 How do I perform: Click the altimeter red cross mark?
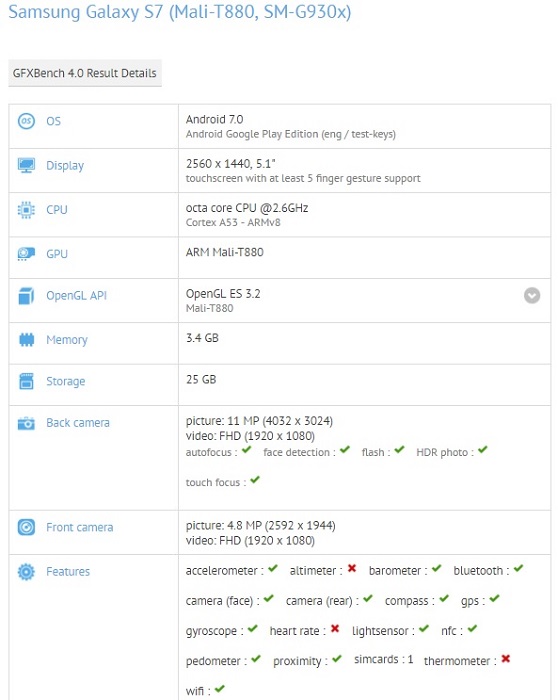[352, 568]
